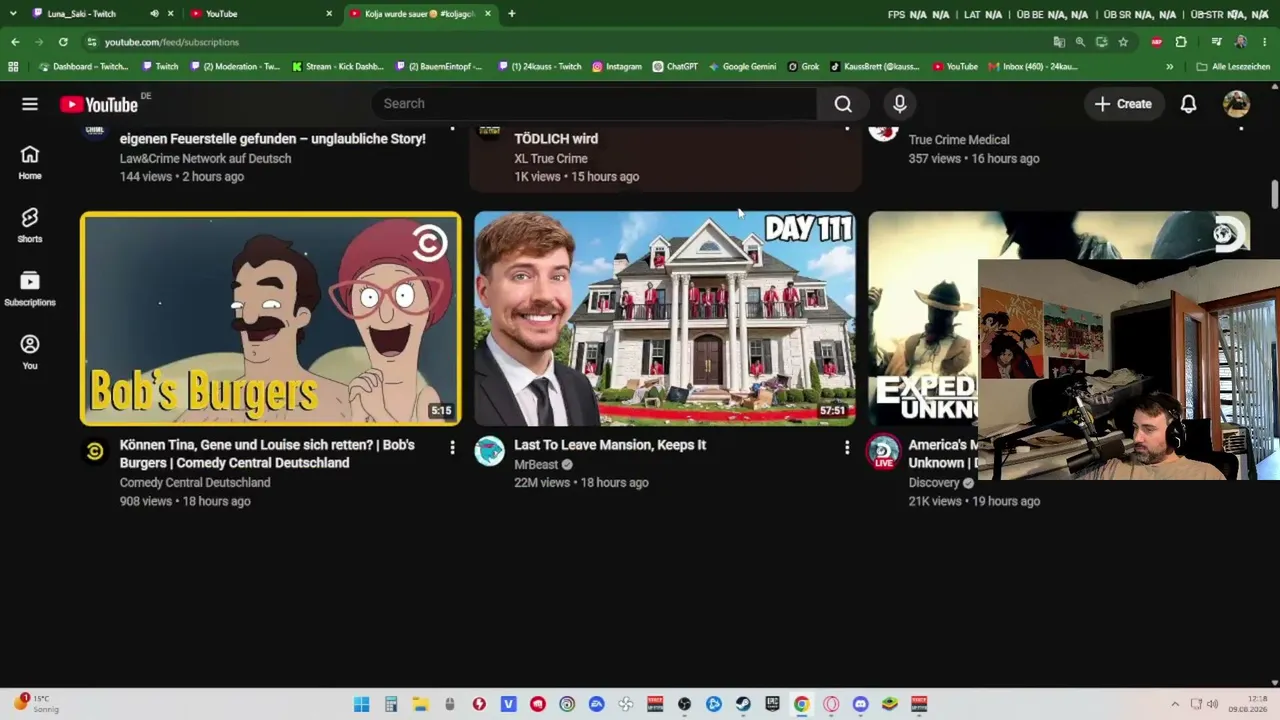
Task: Open the Alle Lesezeichen folder
Action: click(x=1232, y=67)
